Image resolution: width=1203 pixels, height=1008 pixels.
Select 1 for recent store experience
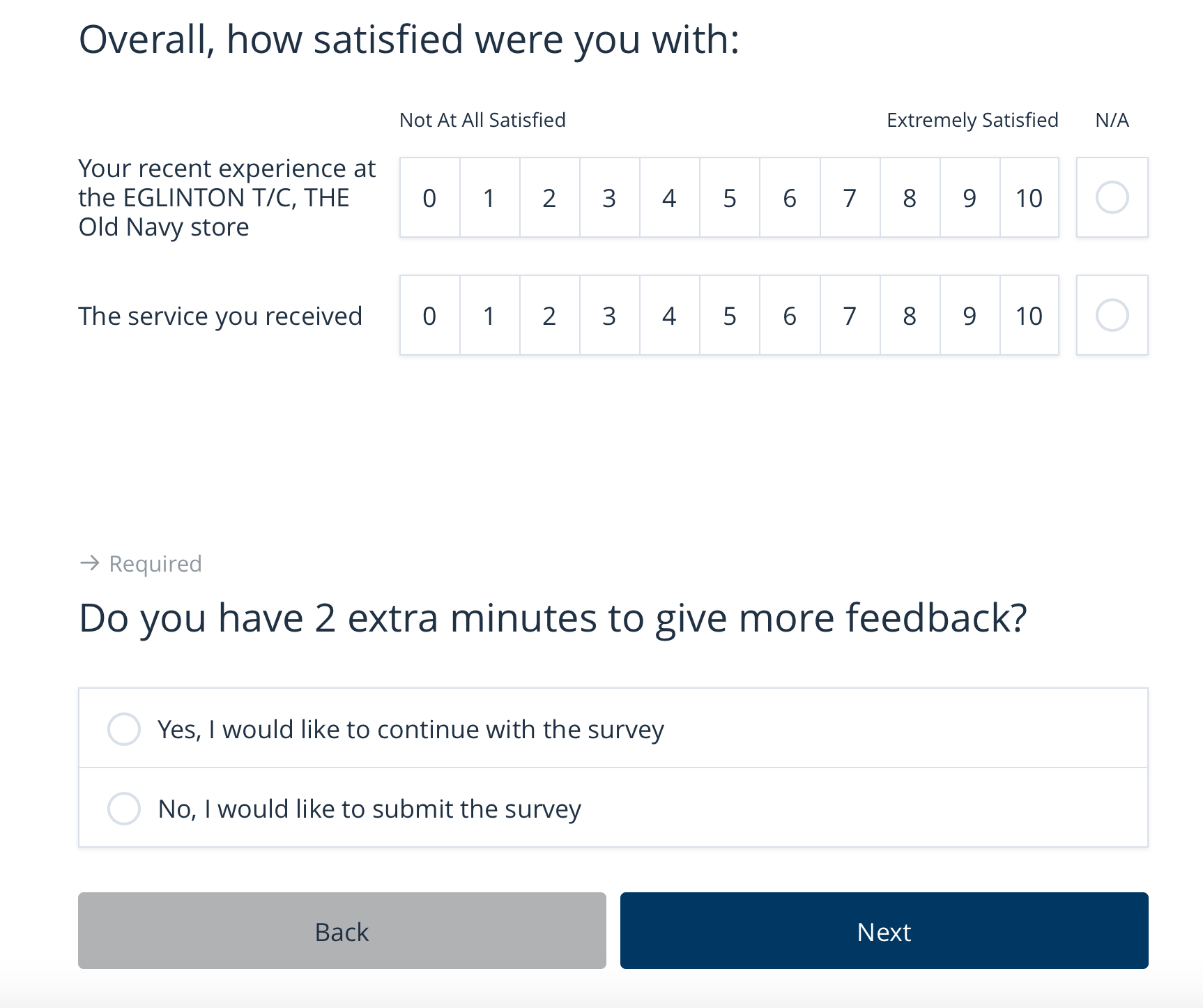point(489,197)
